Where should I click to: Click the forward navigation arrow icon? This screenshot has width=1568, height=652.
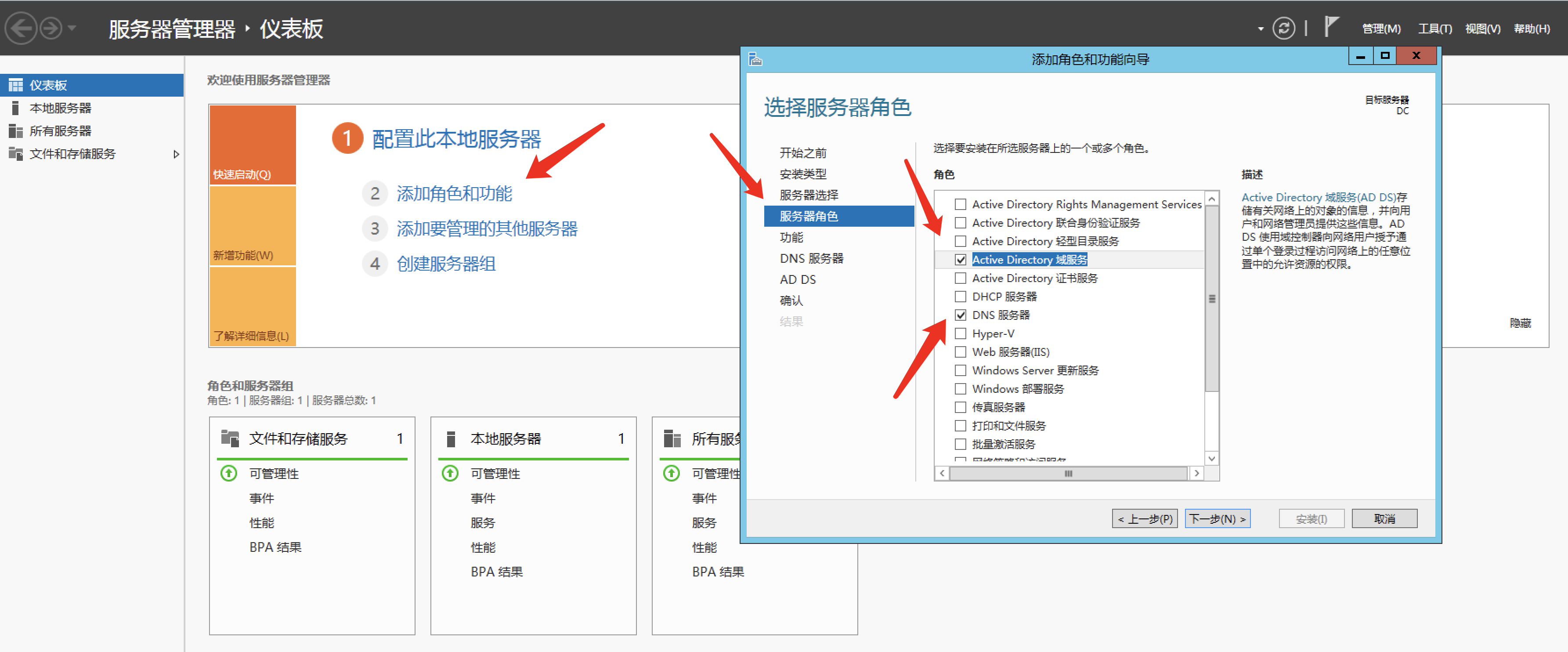click(51, 29)
